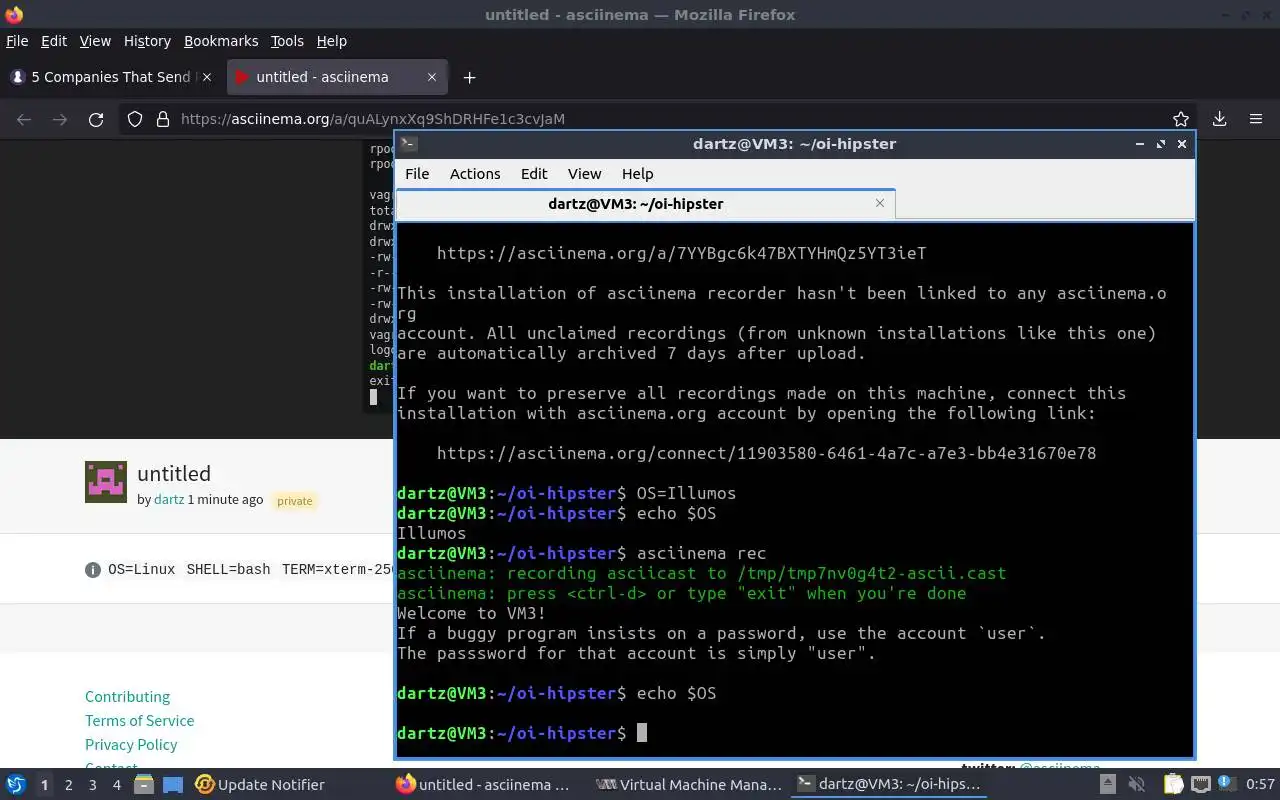Viewport: 1280px width, 800px height.
Task: Click the dartz author link
Action: click(169, 499)
